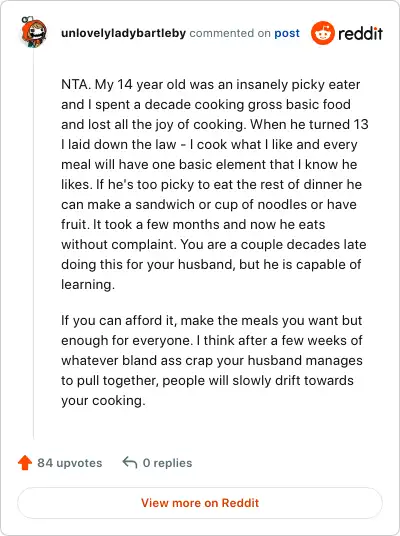The height and width of the screenshot is (536, 400).
Task: Click the vertical thread line under avatar
Action: point(34,244)
